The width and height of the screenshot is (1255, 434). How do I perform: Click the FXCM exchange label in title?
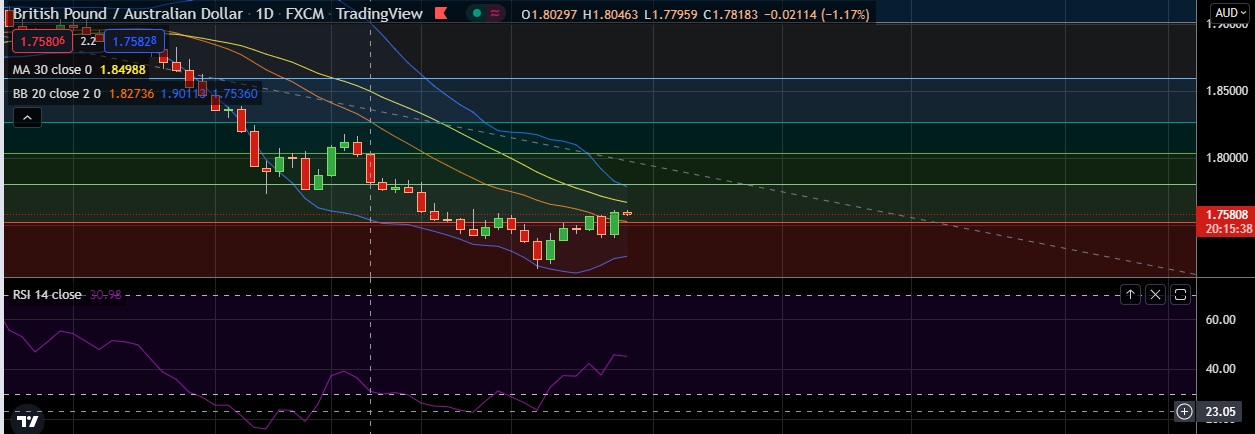pos(305,14)
